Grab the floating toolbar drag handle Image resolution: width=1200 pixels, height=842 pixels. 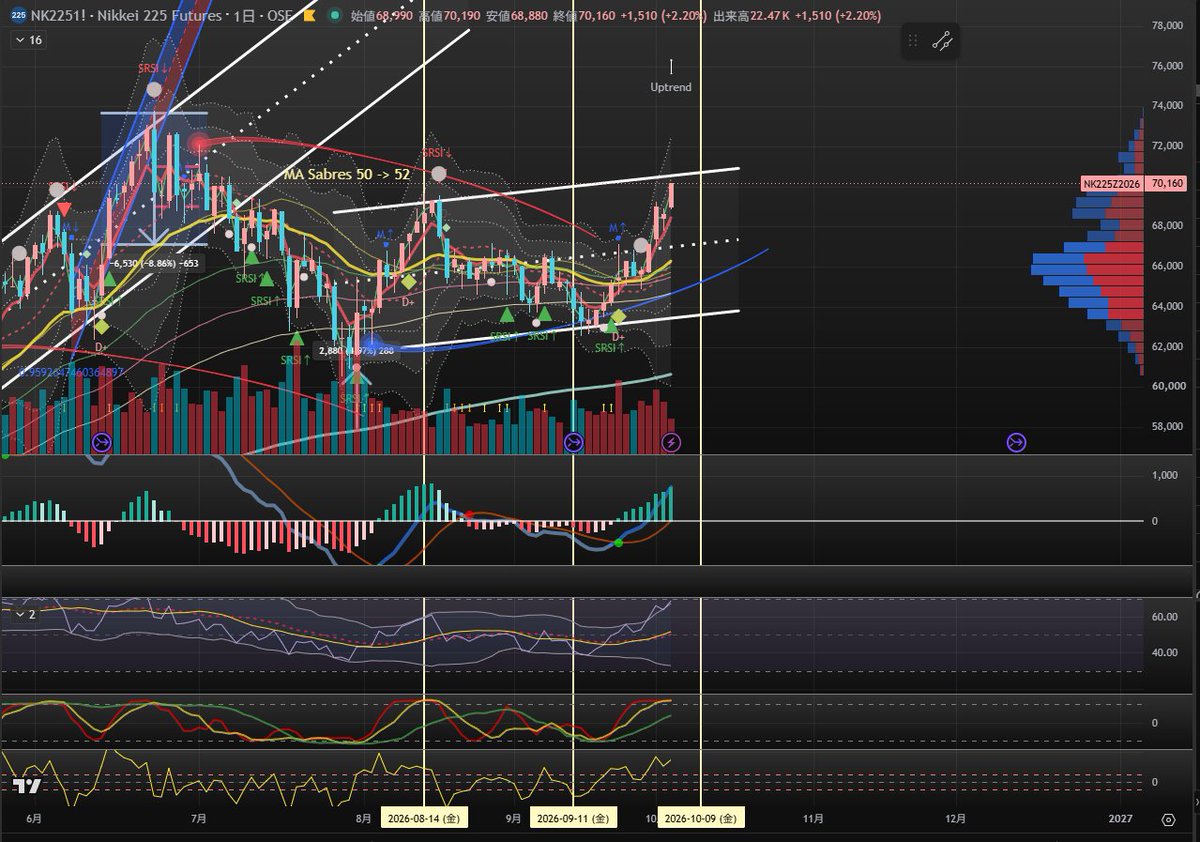(x=913, y=41)
